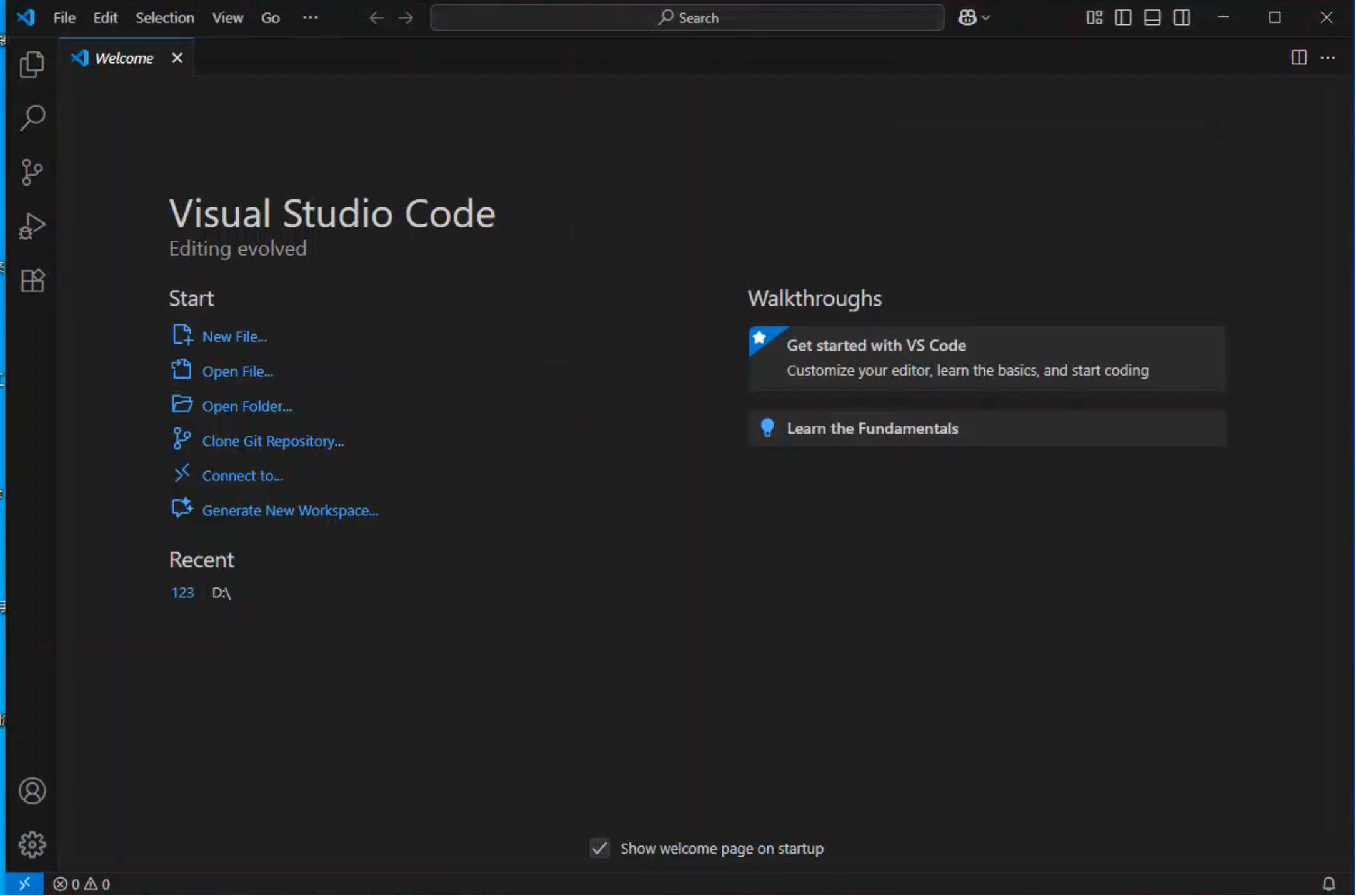Image resolution: width=1356 pixels, height=896 pixels.
Task: Open the Edit menu
Action: 106,17
